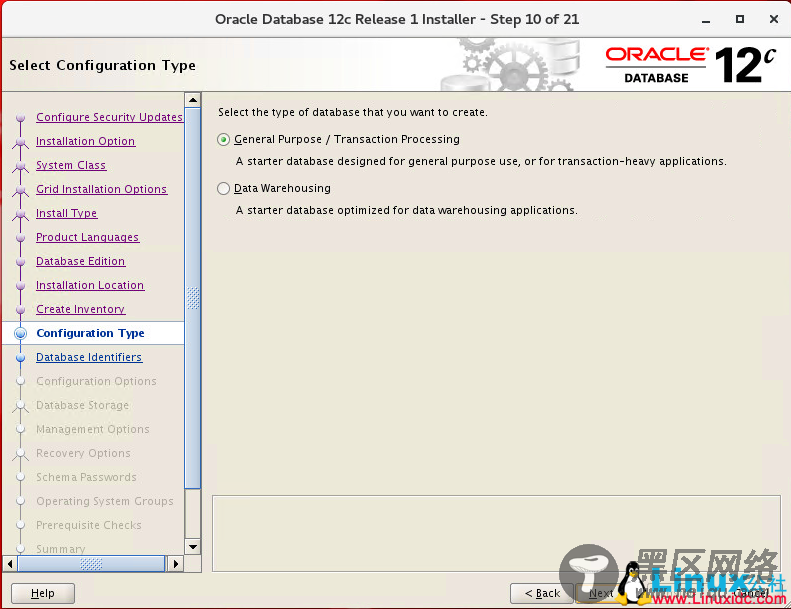Click the horizontal scrollbar right arrow
Viewport: 791px width, 609px height.
[x=175, y=564]
